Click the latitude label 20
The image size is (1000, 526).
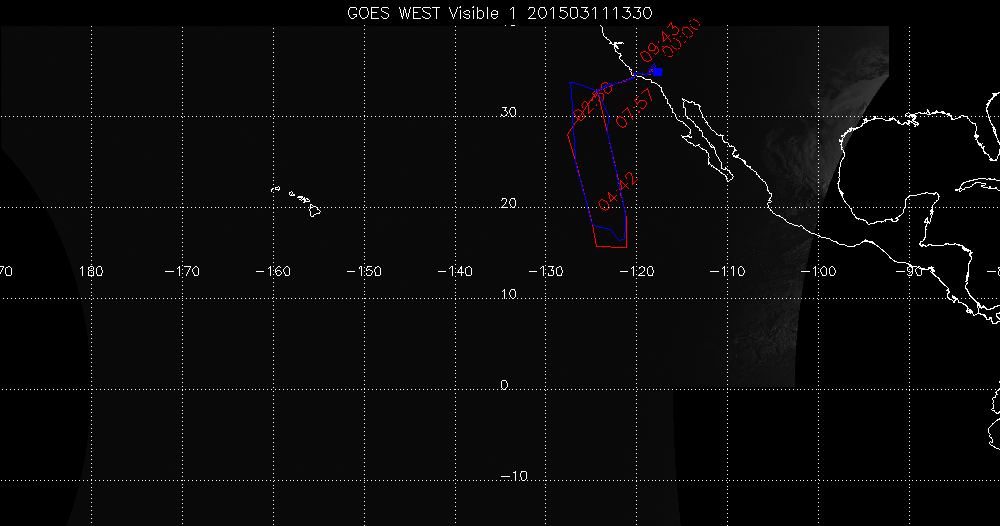click(x=508, y=203)
